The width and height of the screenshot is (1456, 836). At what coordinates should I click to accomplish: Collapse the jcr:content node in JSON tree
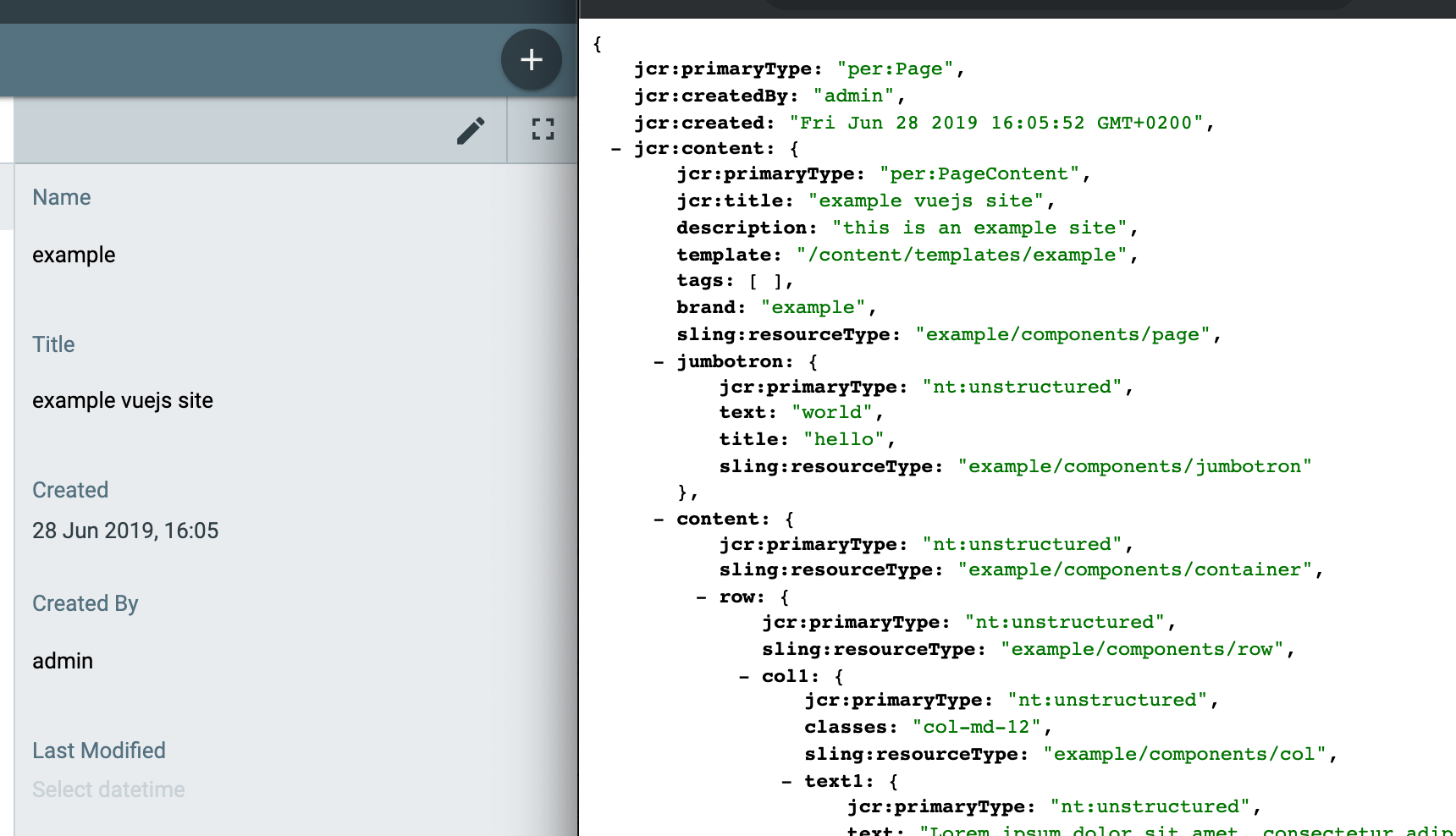[616, 148]
